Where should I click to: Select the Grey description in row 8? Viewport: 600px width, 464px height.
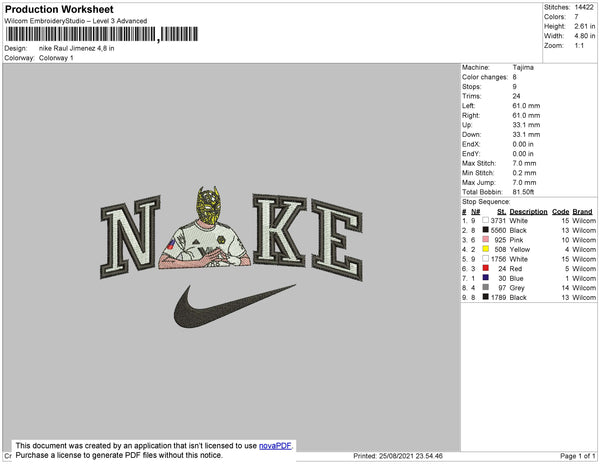517,288
